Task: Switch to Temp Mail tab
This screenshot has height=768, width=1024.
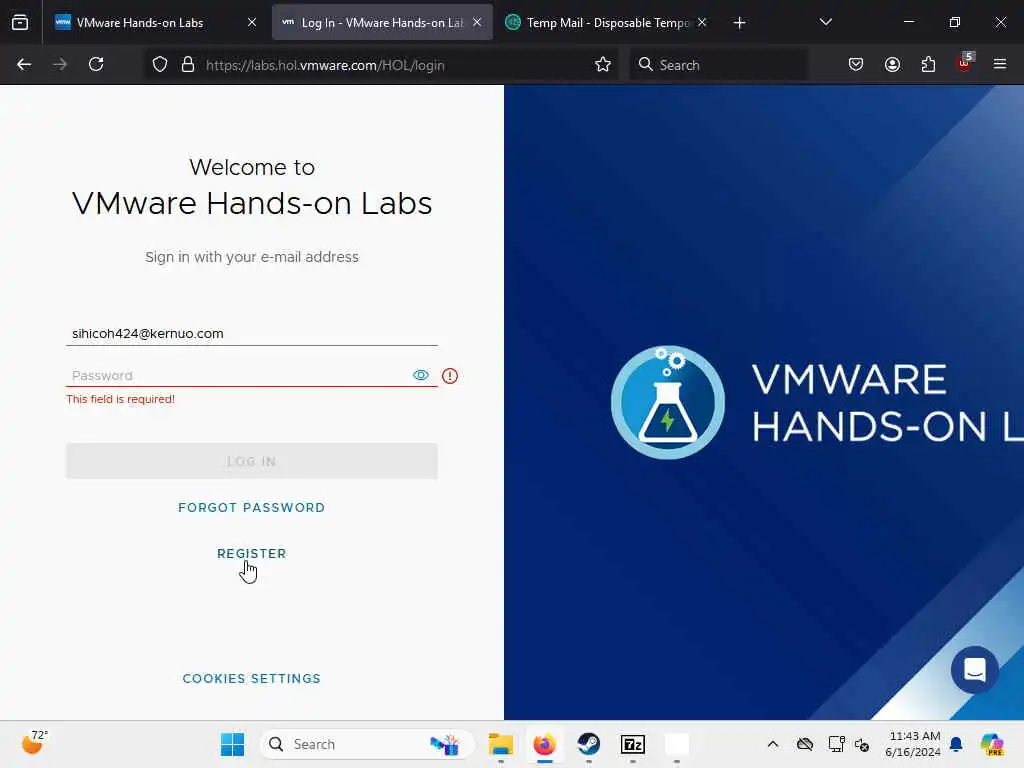Action: point(607,22)
